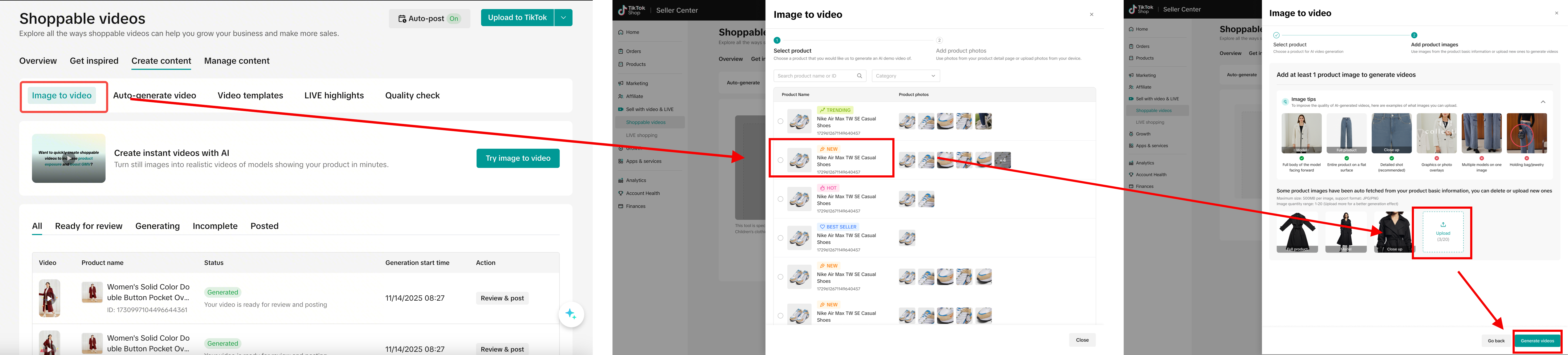Show the Incomplete videos tab
The image size is (1568, 355).
coord(215,226)
